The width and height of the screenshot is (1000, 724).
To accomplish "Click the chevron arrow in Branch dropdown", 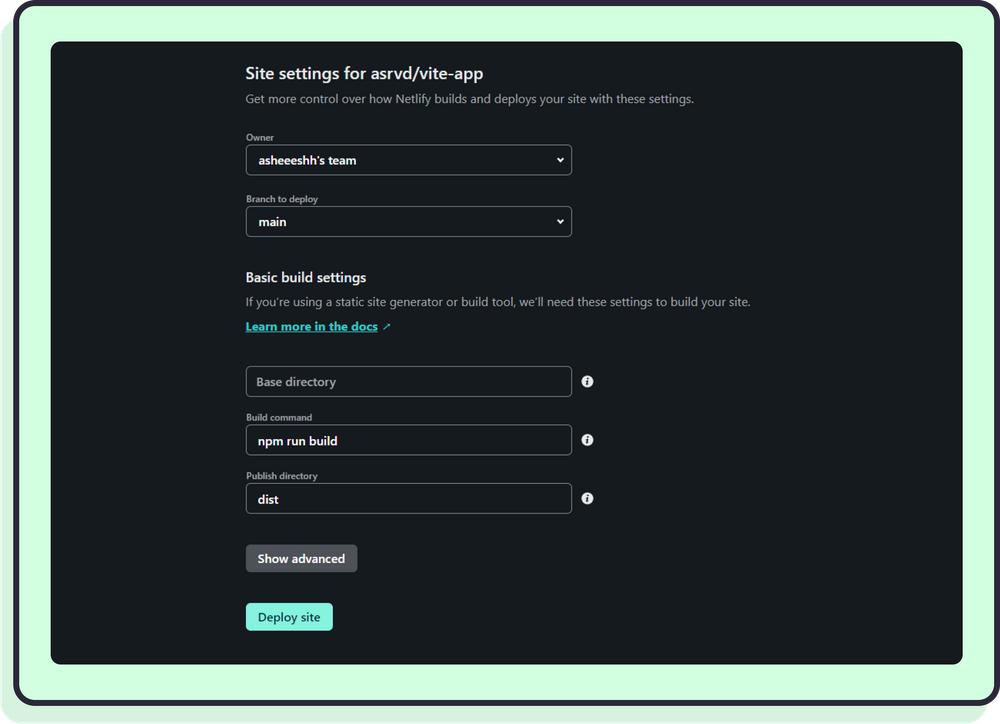I will point(559,222).
